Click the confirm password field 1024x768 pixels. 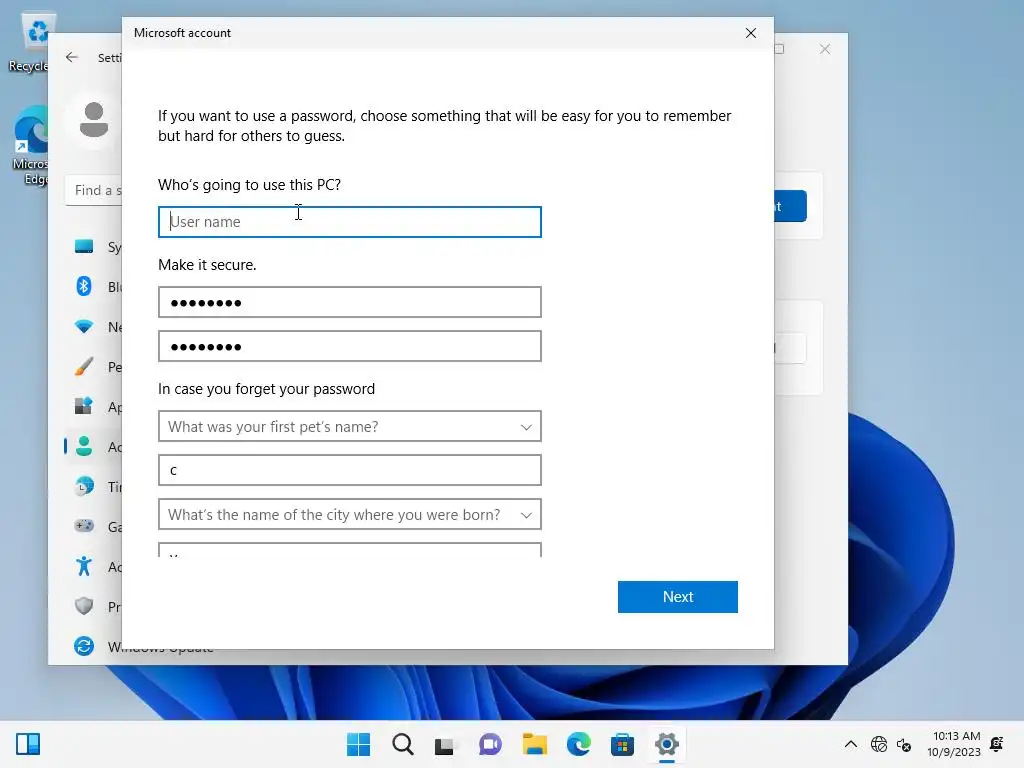coord(349,346)
